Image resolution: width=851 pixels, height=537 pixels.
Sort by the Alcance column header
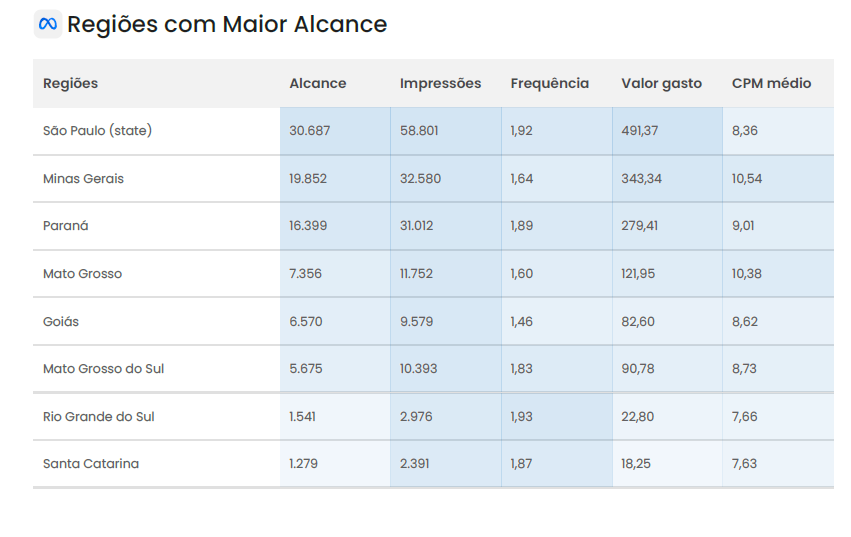pyautogui.click(x=318, y=84)
